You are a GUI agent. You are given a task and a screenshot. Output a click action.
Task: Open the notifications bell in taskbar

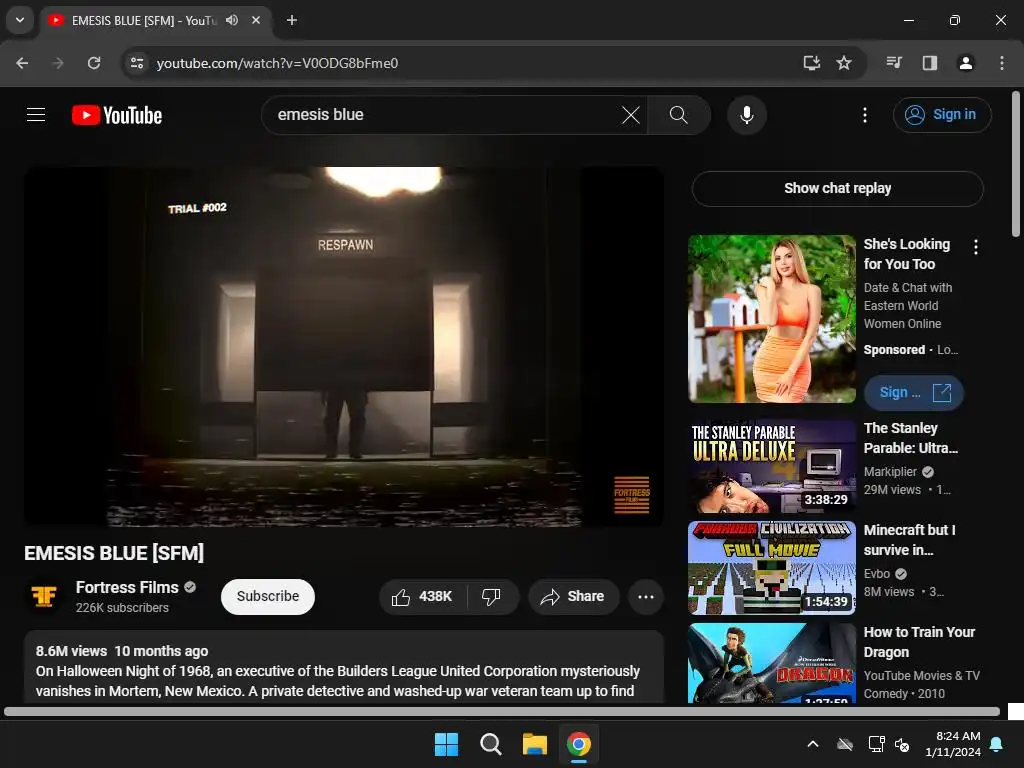[997, 744]
